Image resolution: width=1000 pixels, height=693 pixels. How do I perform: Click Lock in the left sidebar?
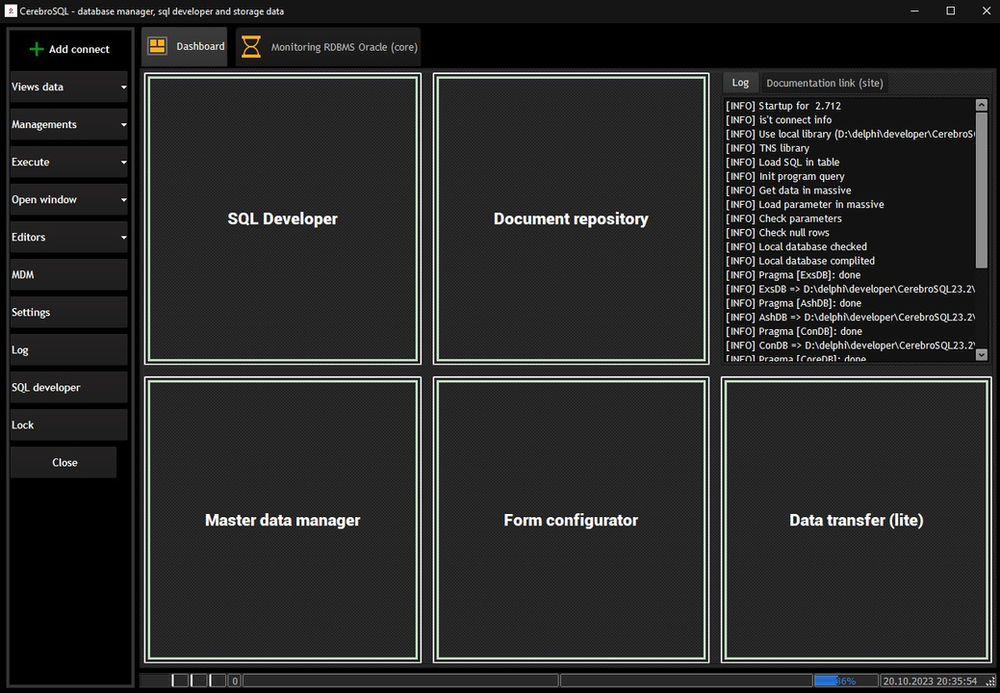pos(68,424)
